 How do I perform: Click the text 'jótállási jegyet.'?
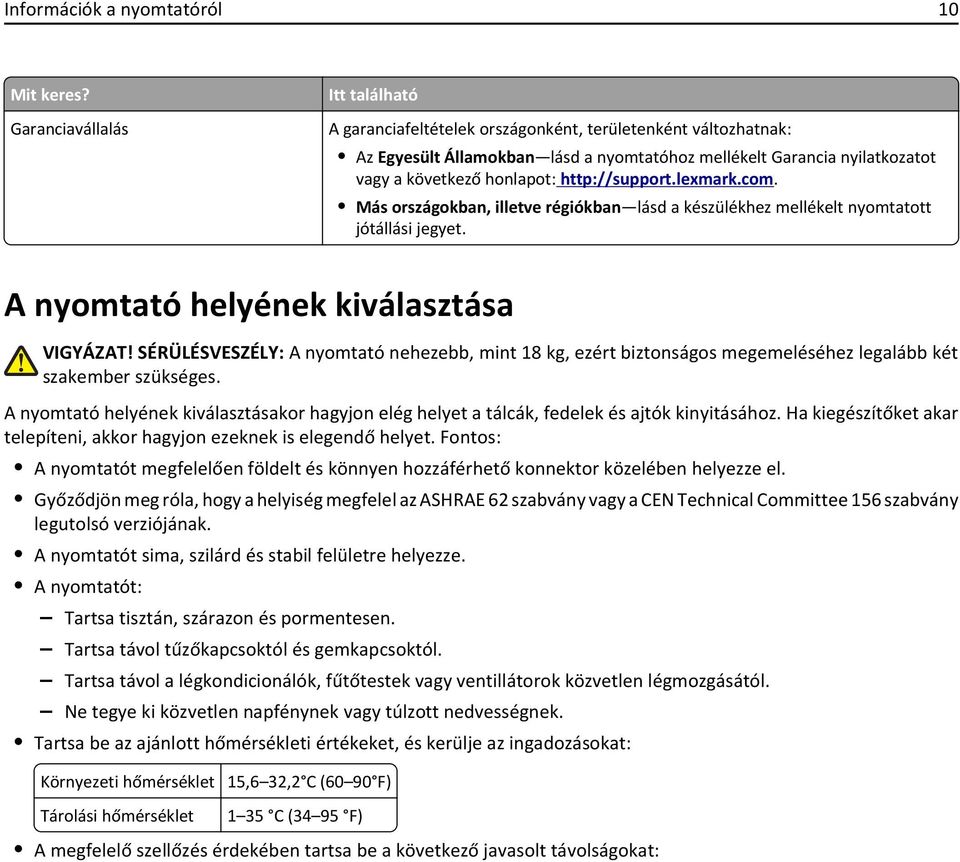pyautogui.click(x=411, y=229)
